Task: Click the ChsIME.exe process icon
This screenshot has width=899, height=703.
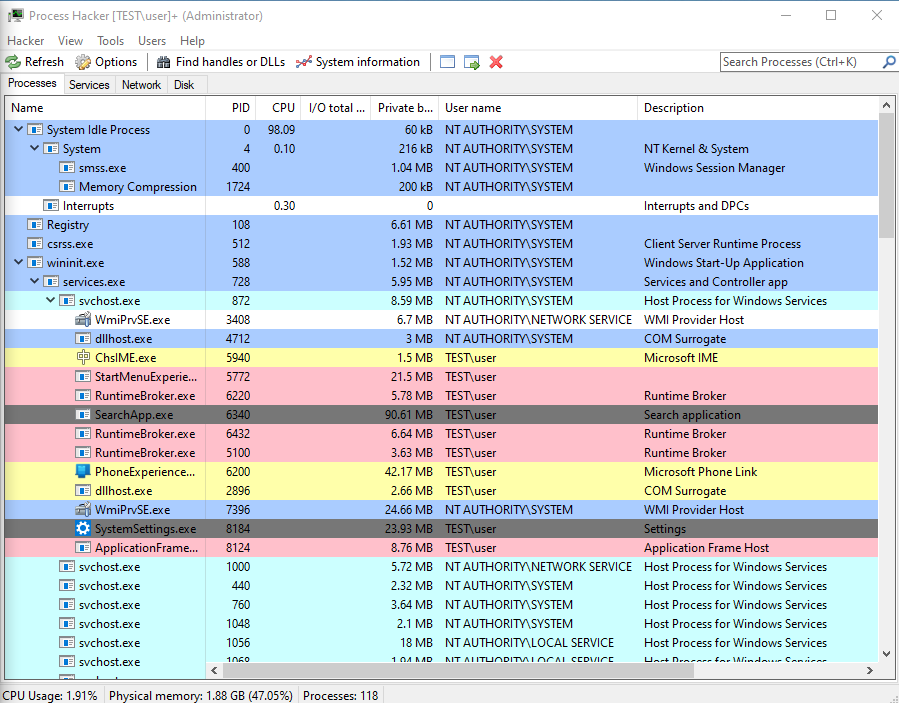Action: (x=83, y=357)
